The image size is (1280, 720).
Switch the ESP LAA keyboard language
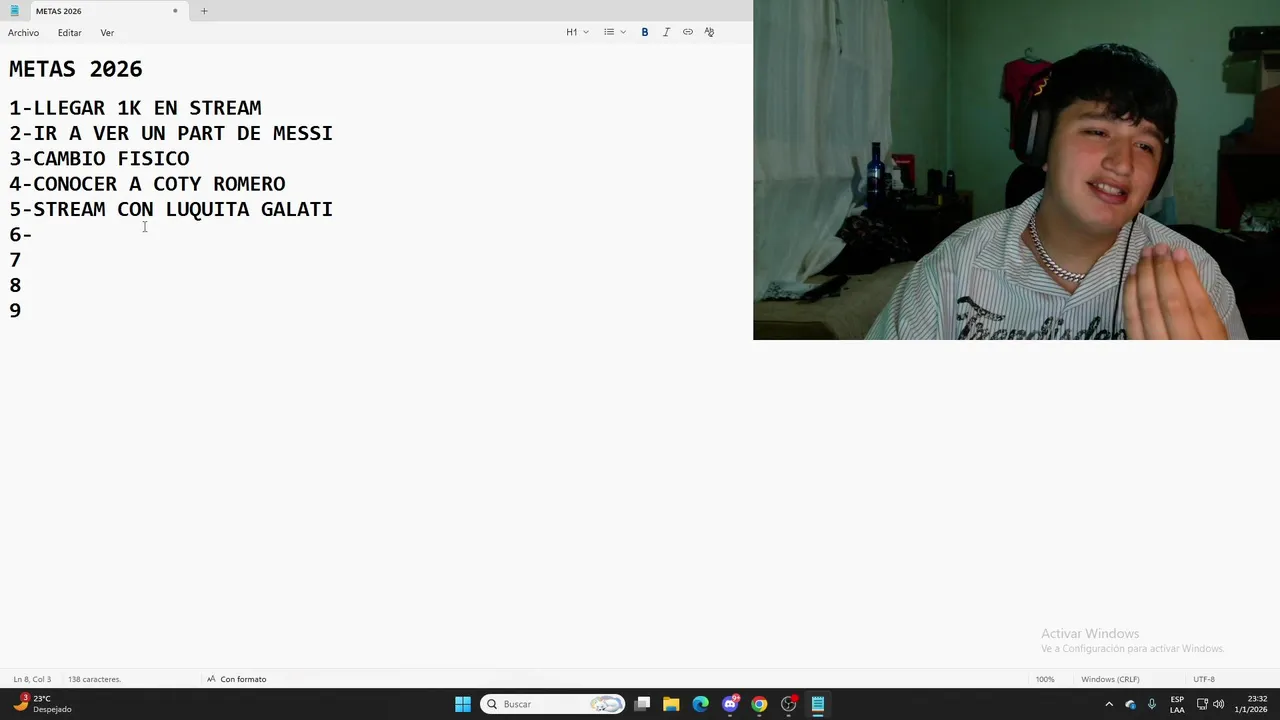1177,704
